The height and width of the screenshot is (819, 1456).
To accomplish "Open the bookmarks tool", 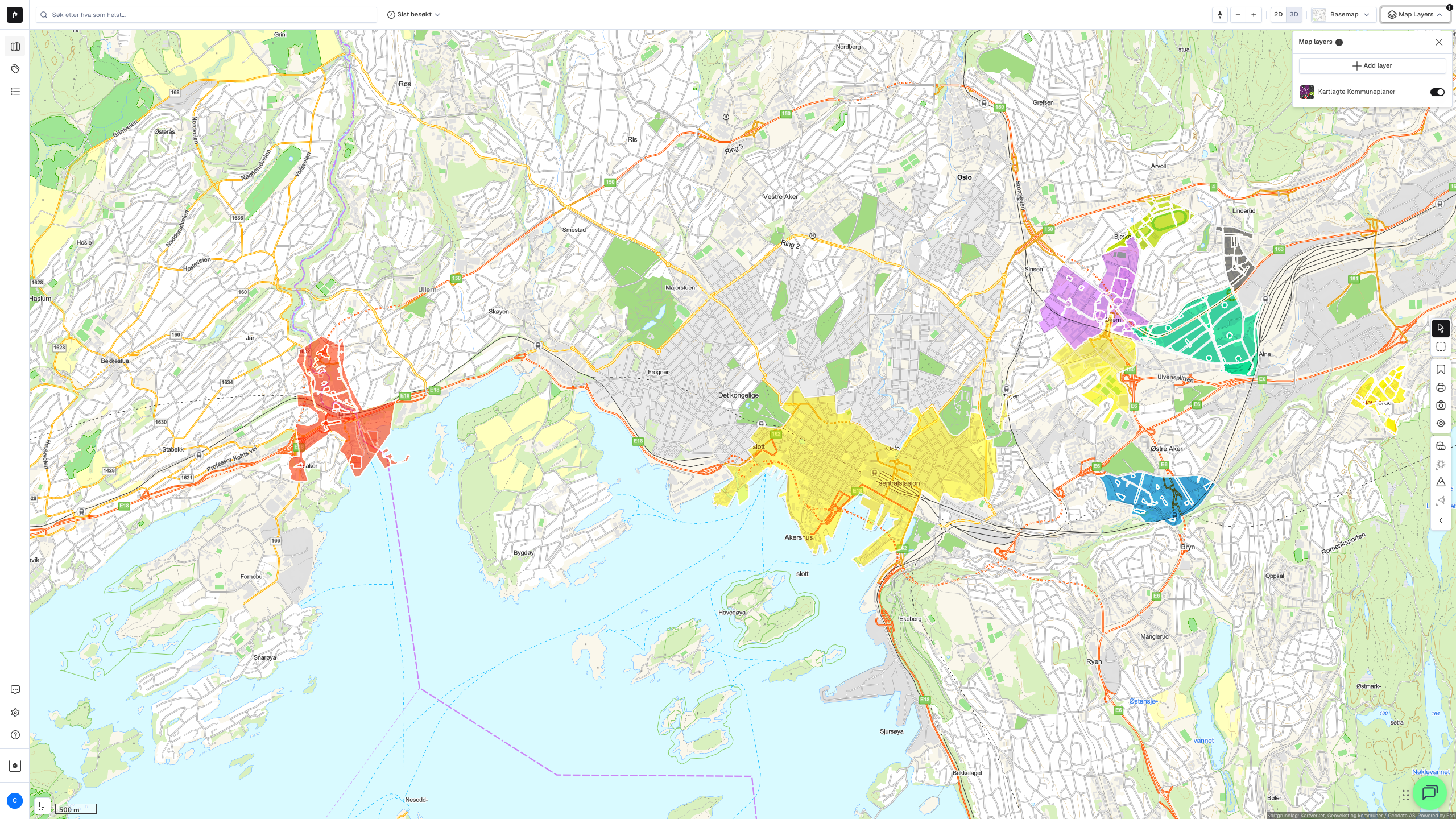I will pyautogui.click(x=1441, y=370).
